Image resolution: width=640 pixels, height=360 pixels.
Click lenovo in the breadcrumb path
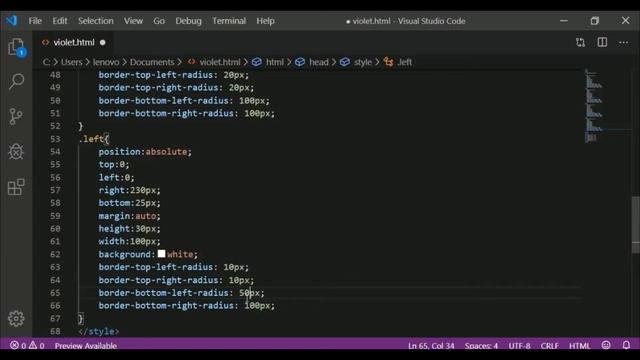(x=106, y=62)
